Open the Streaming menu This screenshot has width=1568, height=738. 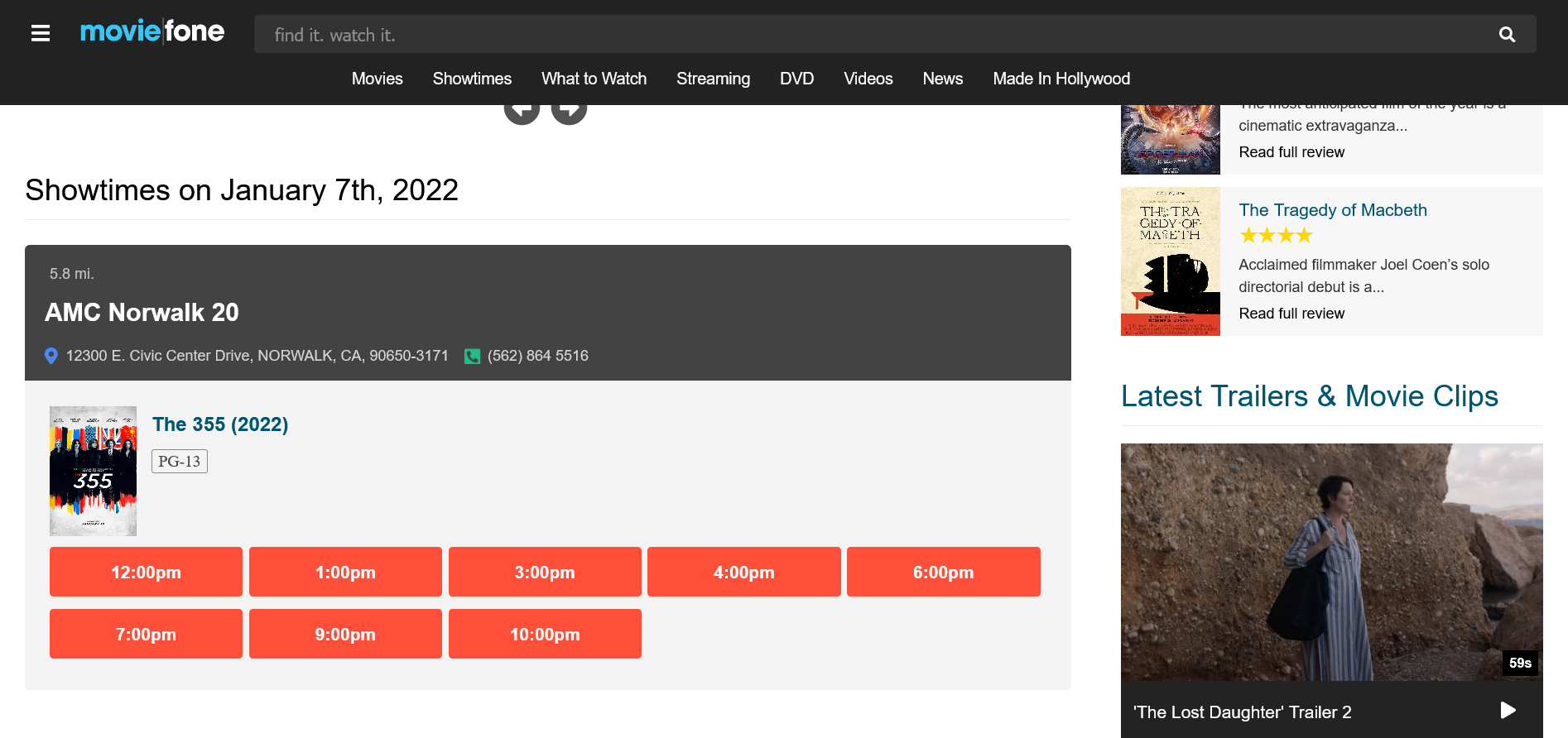[713, 79]
